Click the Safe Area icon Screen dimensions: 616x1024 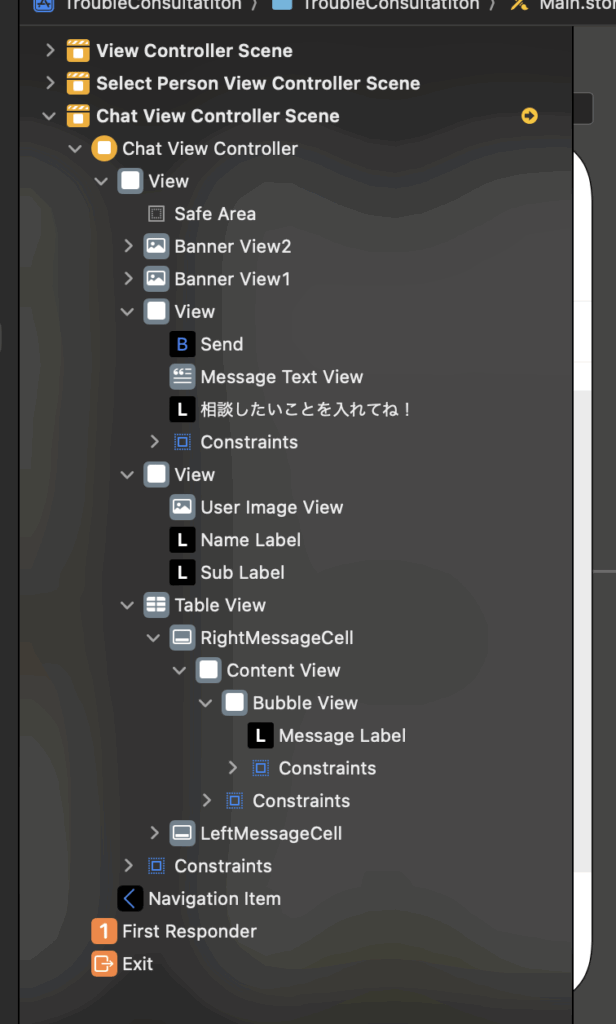click(156, 214)
